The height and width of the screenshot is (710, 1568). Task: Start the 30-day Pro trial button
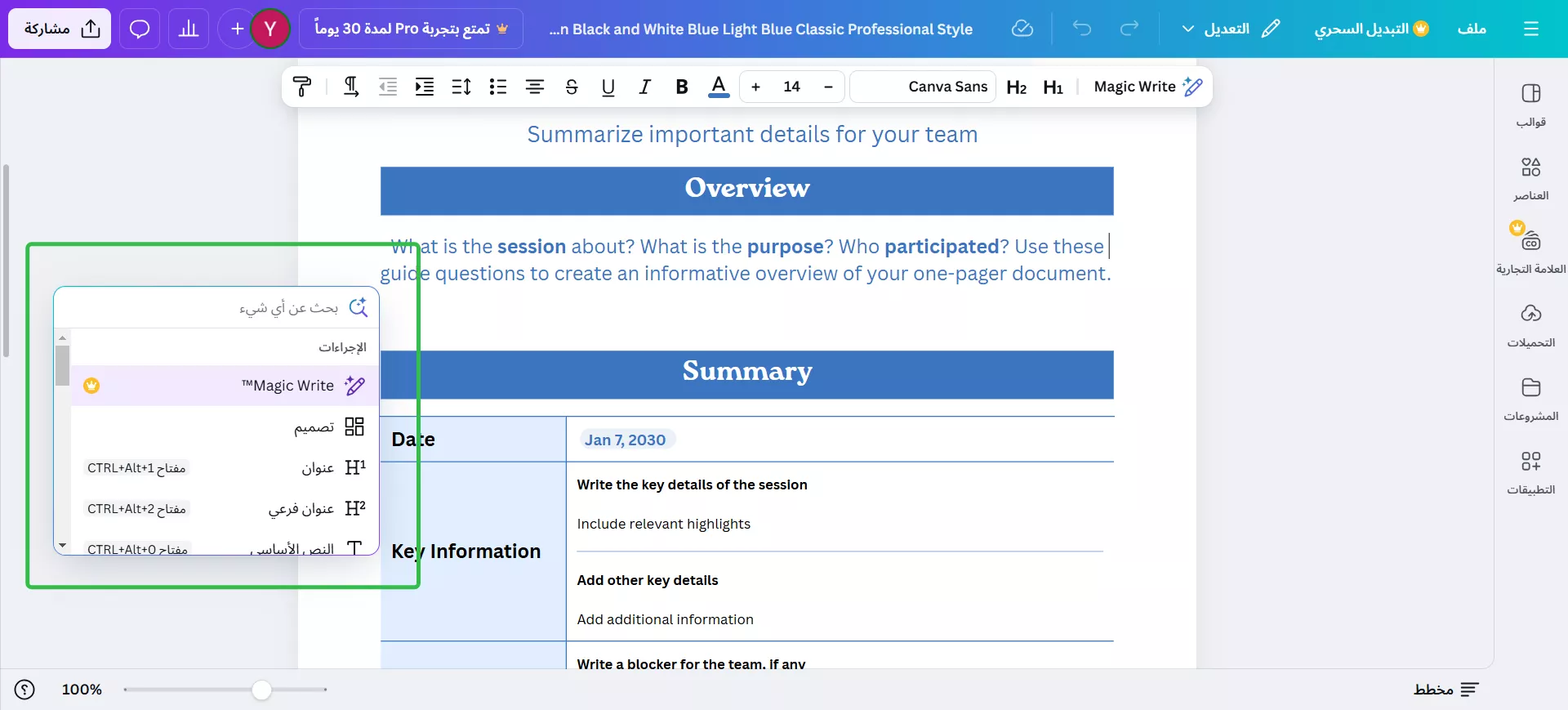[411, 29]
